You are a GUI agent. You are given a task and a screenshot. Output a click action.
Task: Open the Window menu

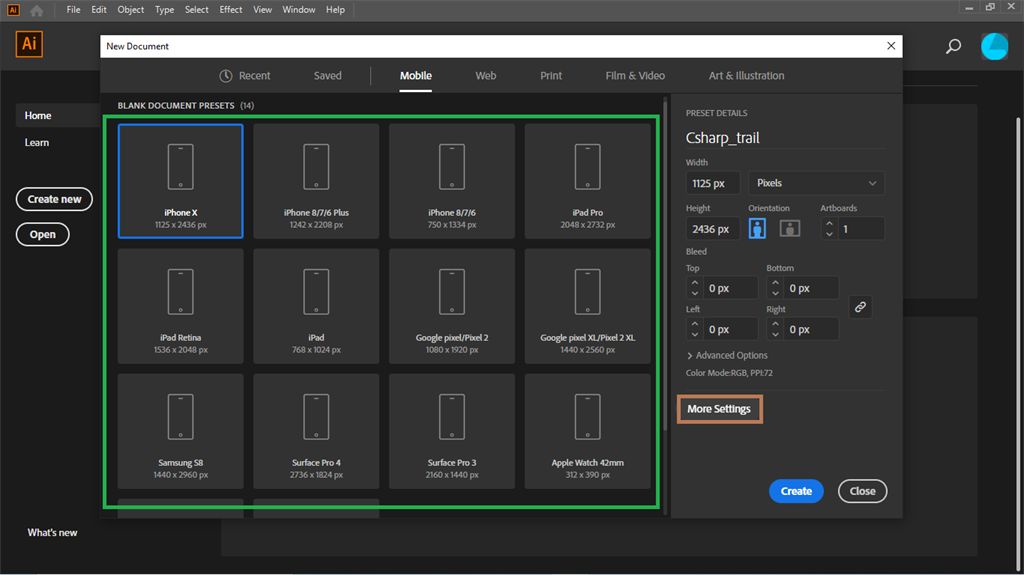299,10
